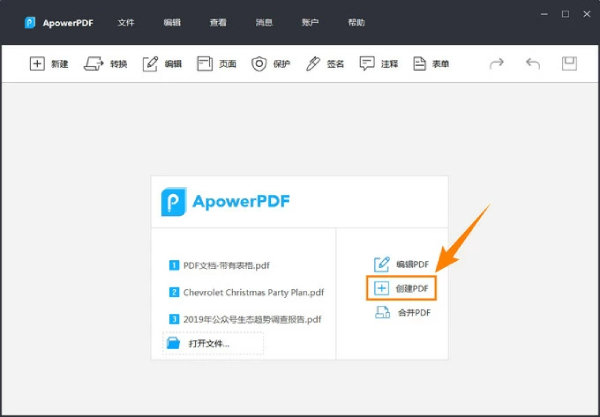The image size is (600, 417).
Task: Click the 注释 comment bubble icon
Action: pyautogui.click(x=367, y=64)
